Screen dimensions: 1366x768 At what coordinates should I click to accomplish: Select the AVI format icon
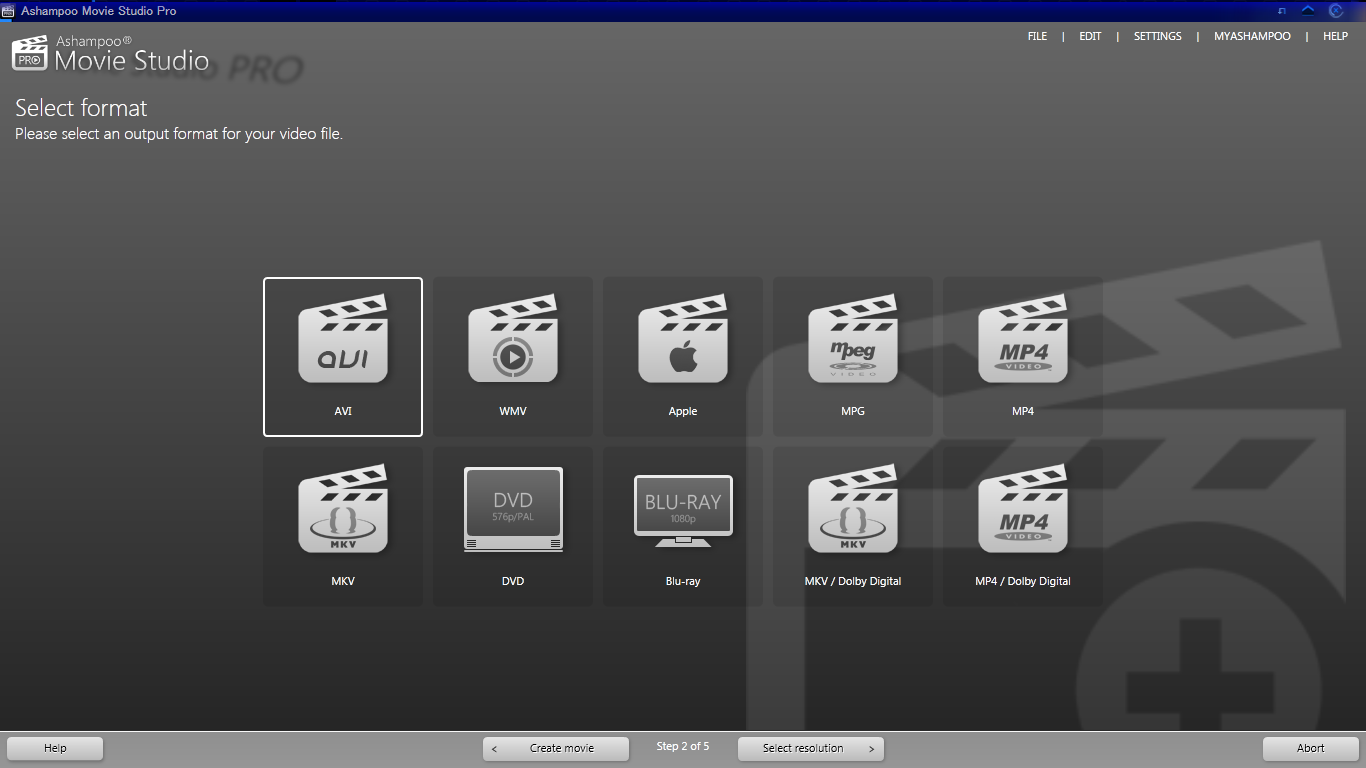coord(343,338)
